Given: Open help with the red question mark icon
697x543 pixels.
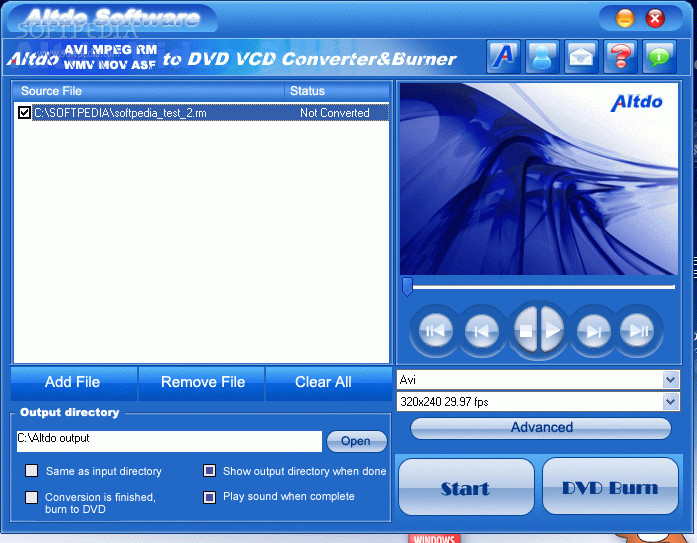Looking at the screenshot, I should 620,57.
